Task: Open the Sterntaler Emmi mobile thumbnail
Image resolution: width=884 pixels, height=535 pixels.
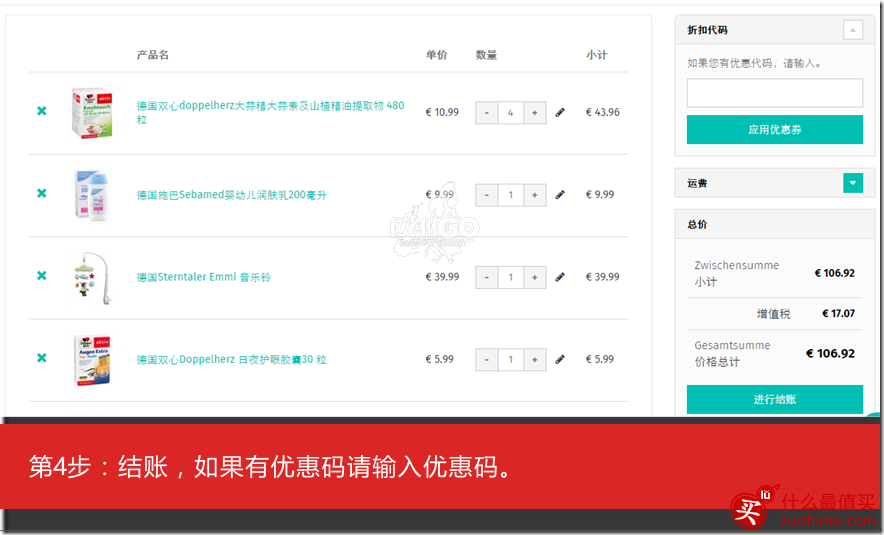Action: [92, 277]
